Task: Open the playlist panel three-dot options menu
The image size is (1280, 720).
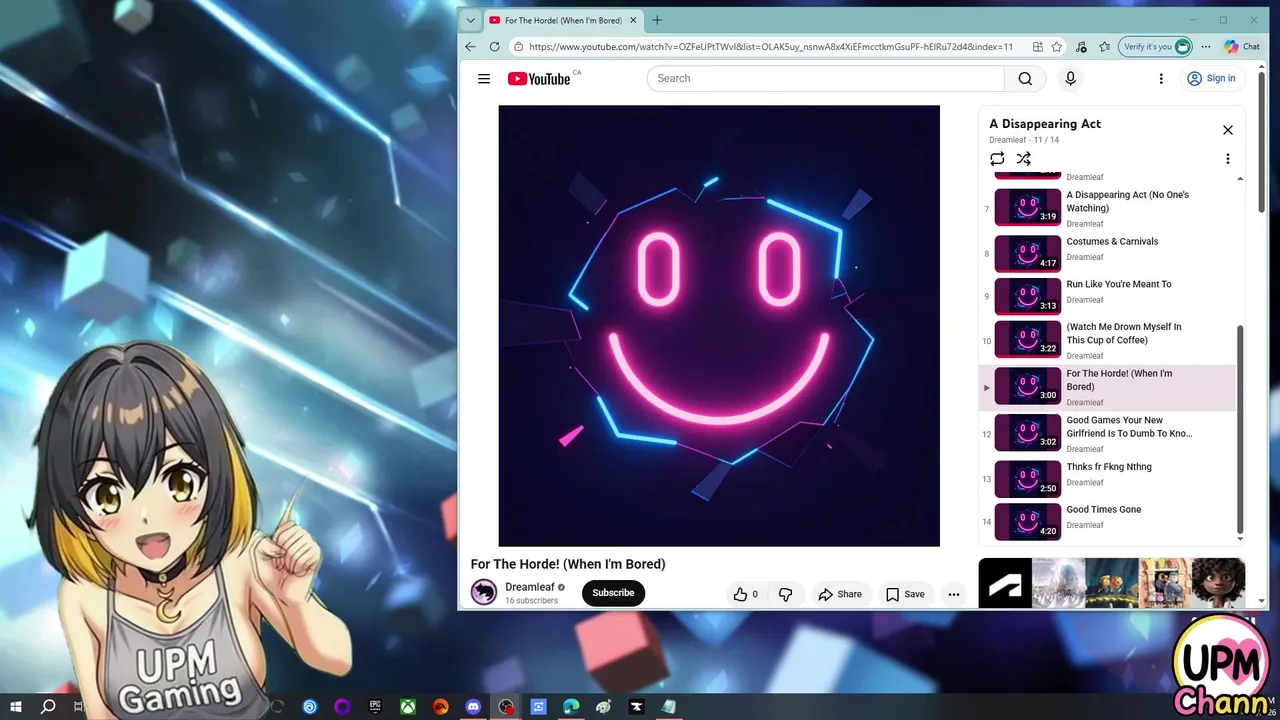Action: coord(1228,159)
